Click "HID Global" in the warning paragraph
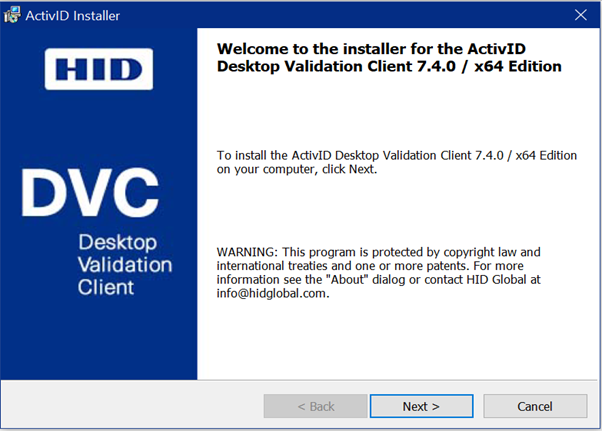Screen dimensions: 602x431 coord(496,279)
